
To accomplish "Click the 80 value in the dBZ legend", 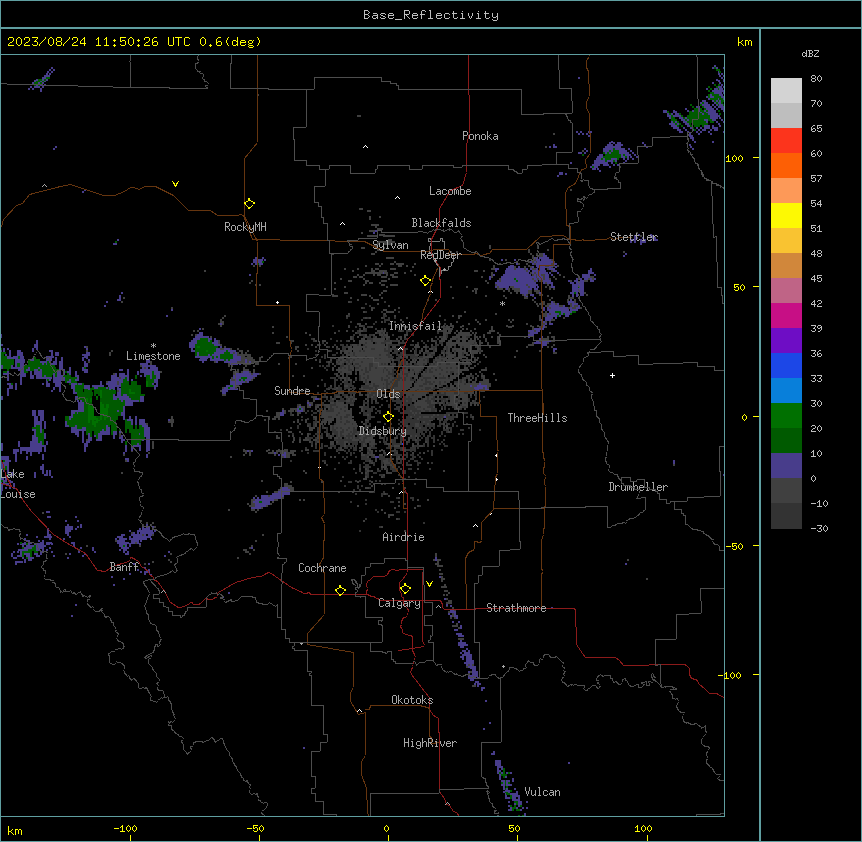I will point(816,79).
